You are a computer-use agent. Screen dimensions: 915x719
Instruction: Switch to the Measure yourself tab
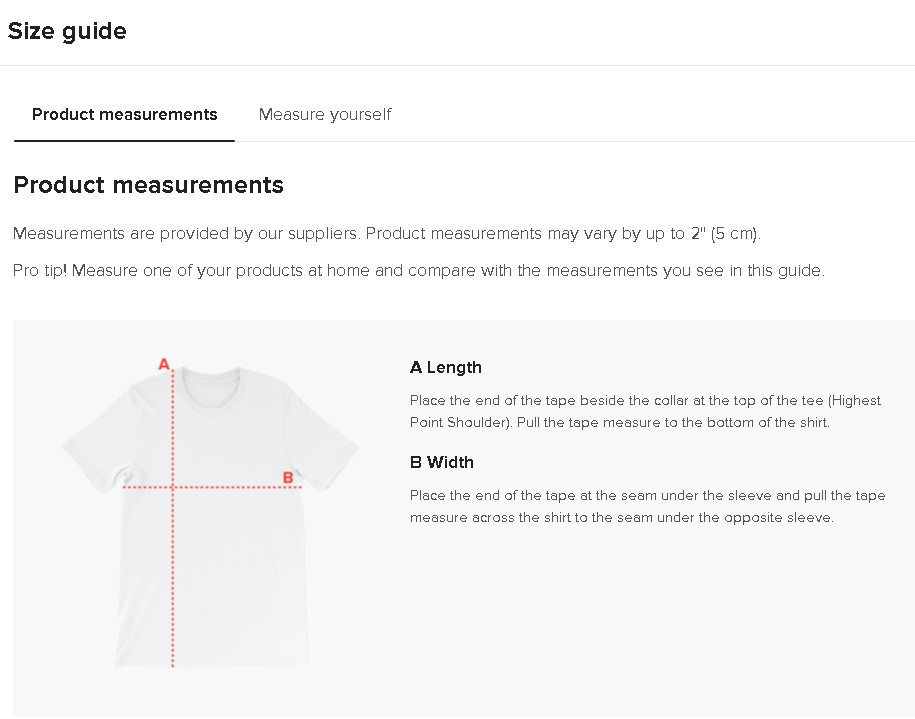324,114
